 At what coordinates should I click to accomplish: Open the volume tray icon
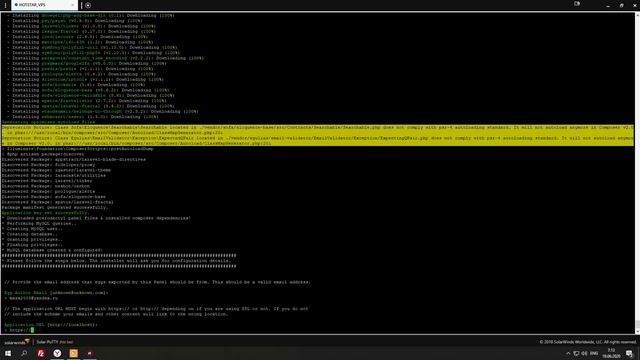(x=584, y=353)
